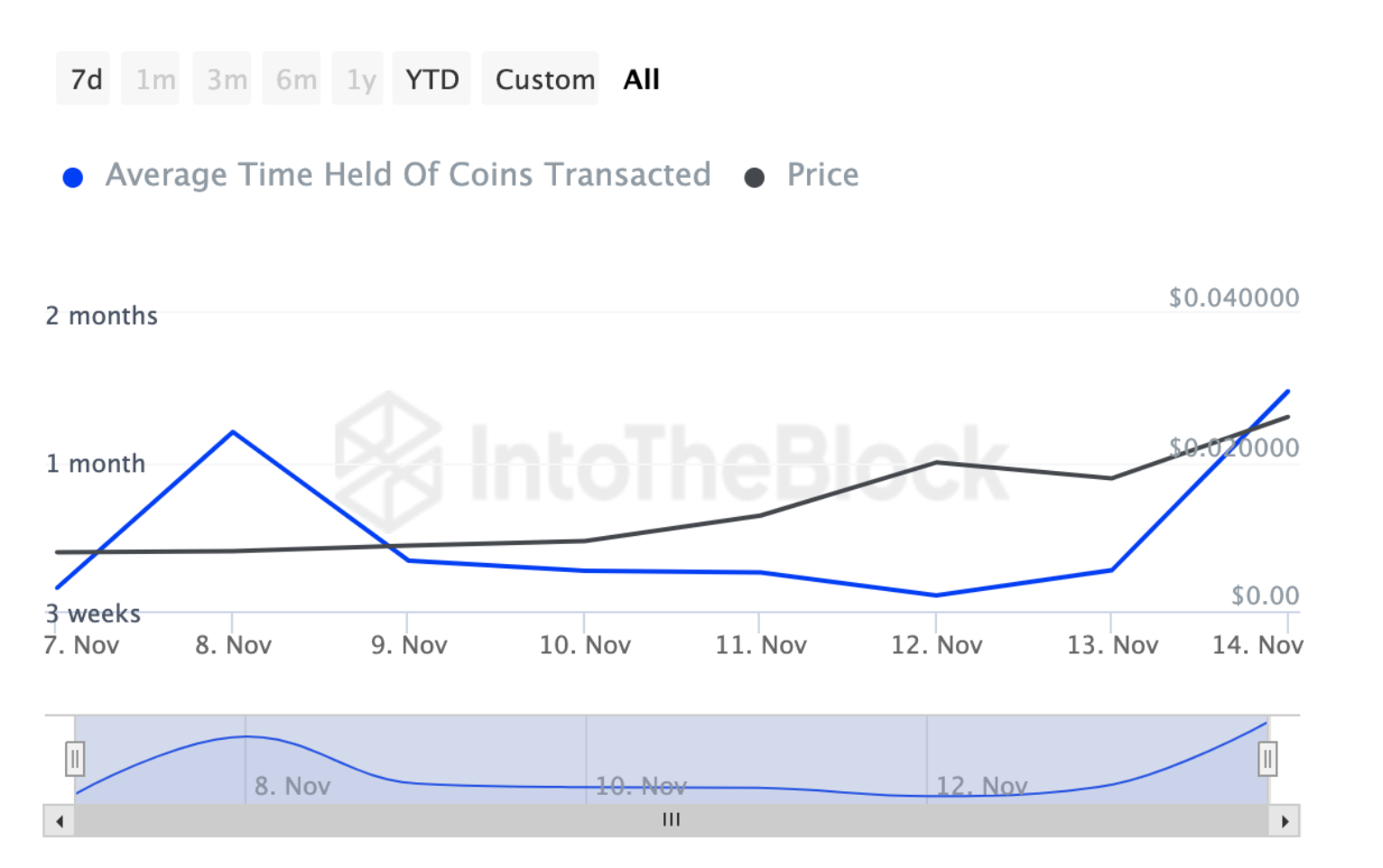Toggle the Price series legend
The image size is (1383, 868).
click(x=821, y=175)
